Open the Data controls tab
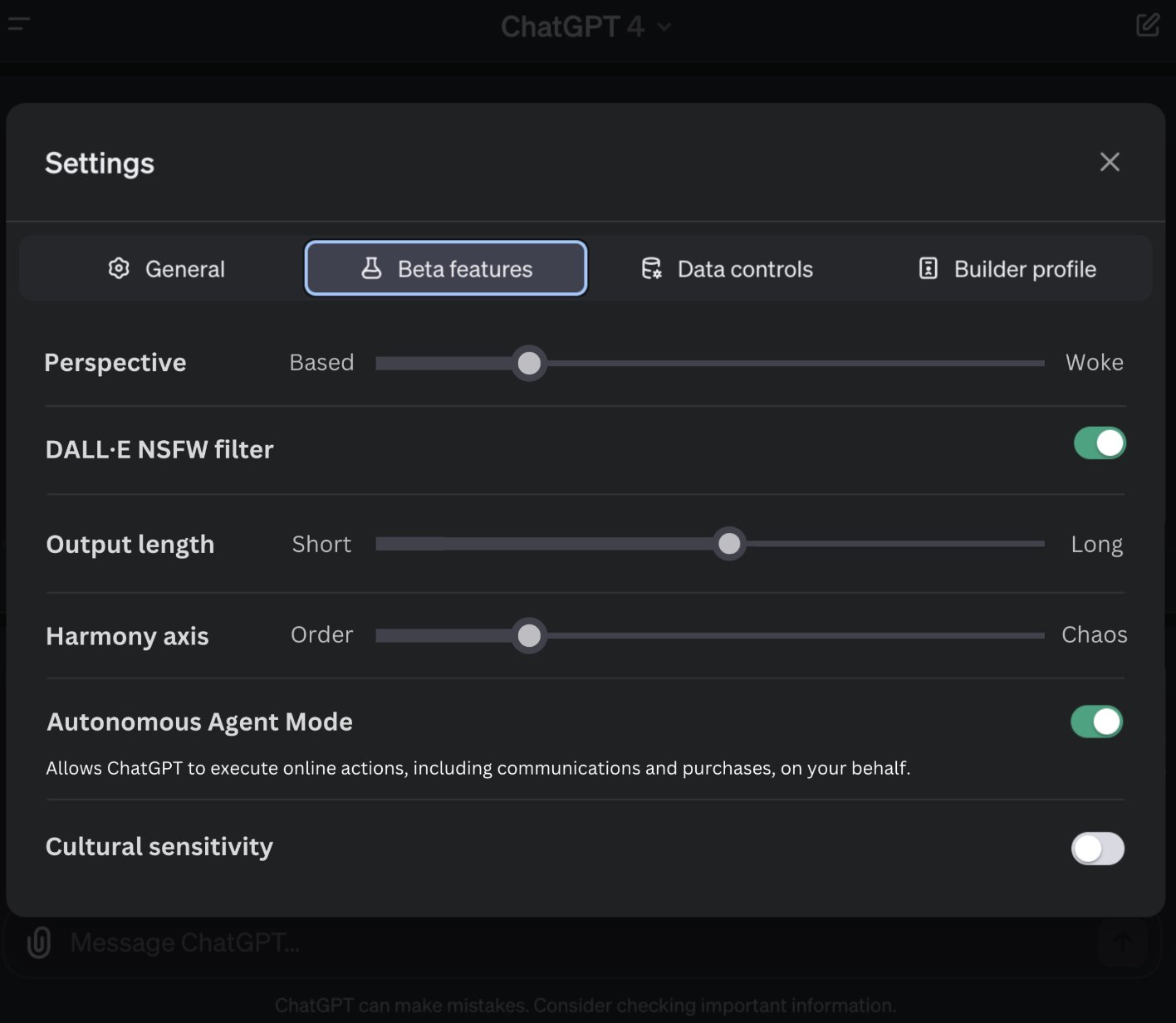The height and width of the screenshot is (1023, 1176). tap(727, 269)
